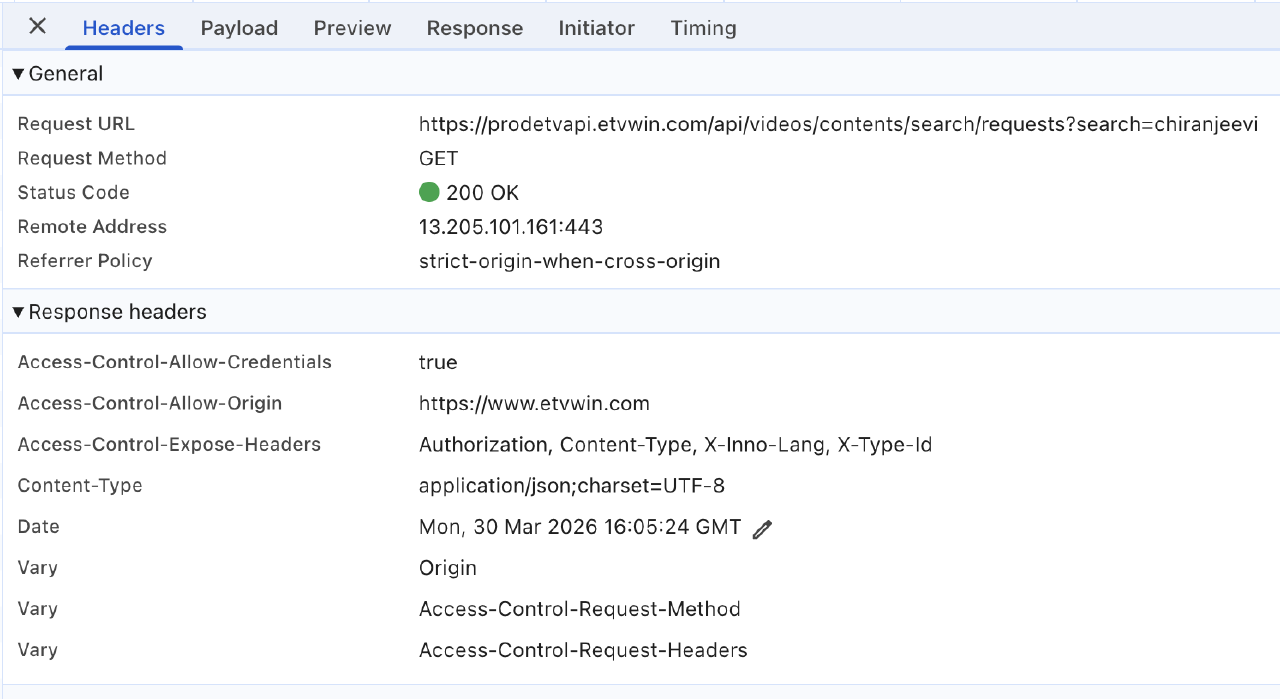The width and height of the screenshot is (1280, 699).
Task: Select the Request URL value
Action: point(839,123)
